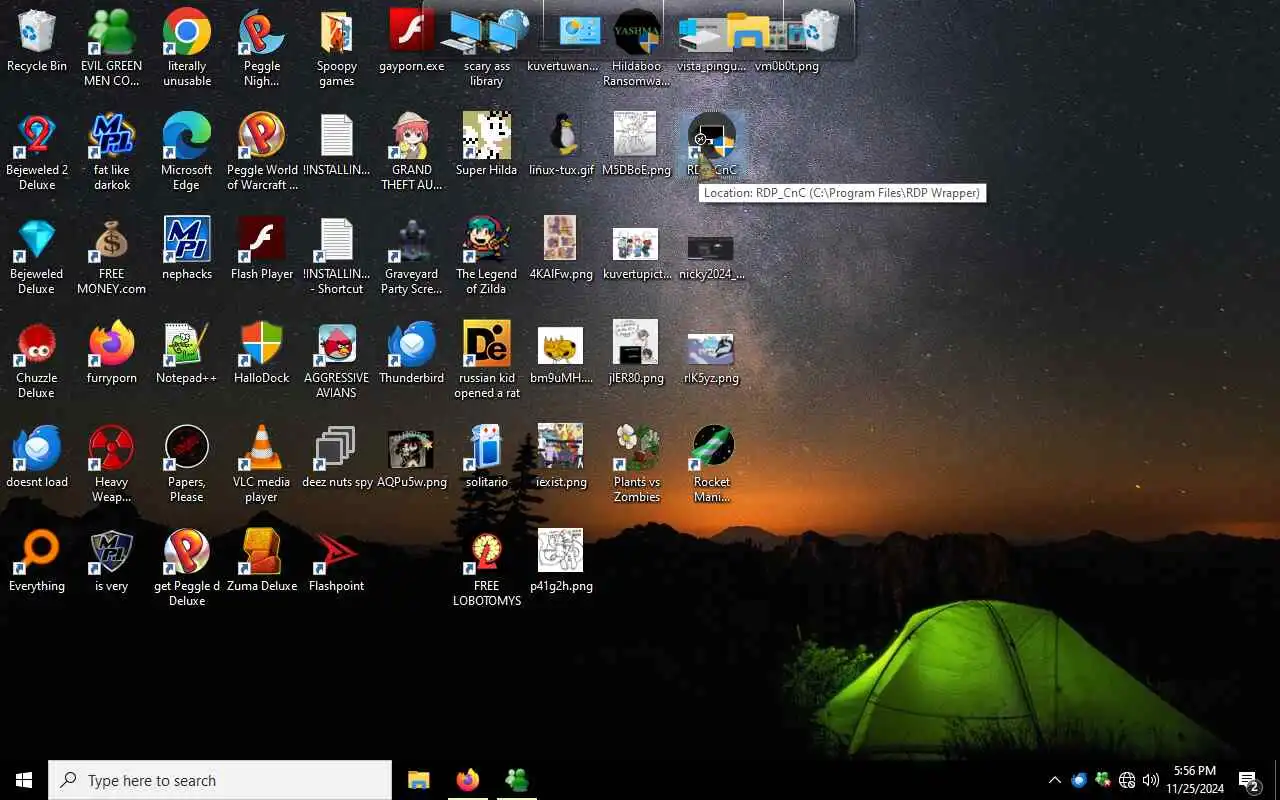The width and height of the screenshot is (1280, 800).
Task: Select the 'is very' shield icon
Action: point(111,560)
